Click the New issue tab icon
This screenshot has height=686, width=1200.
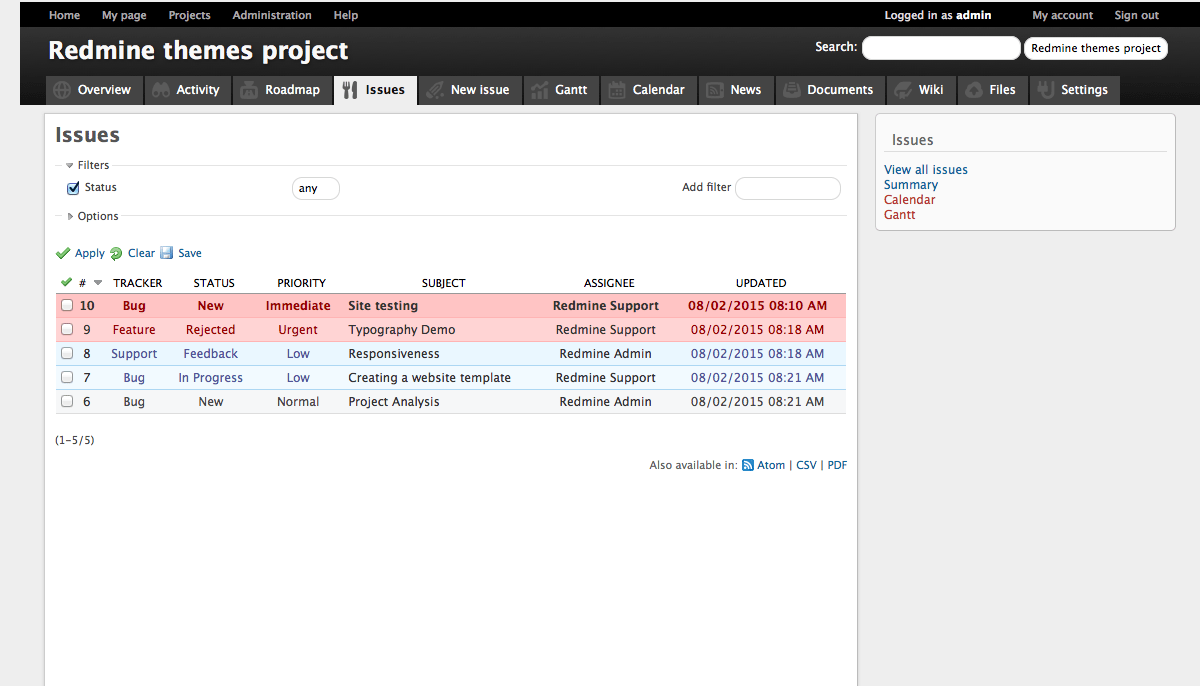[x=435, y=90]
